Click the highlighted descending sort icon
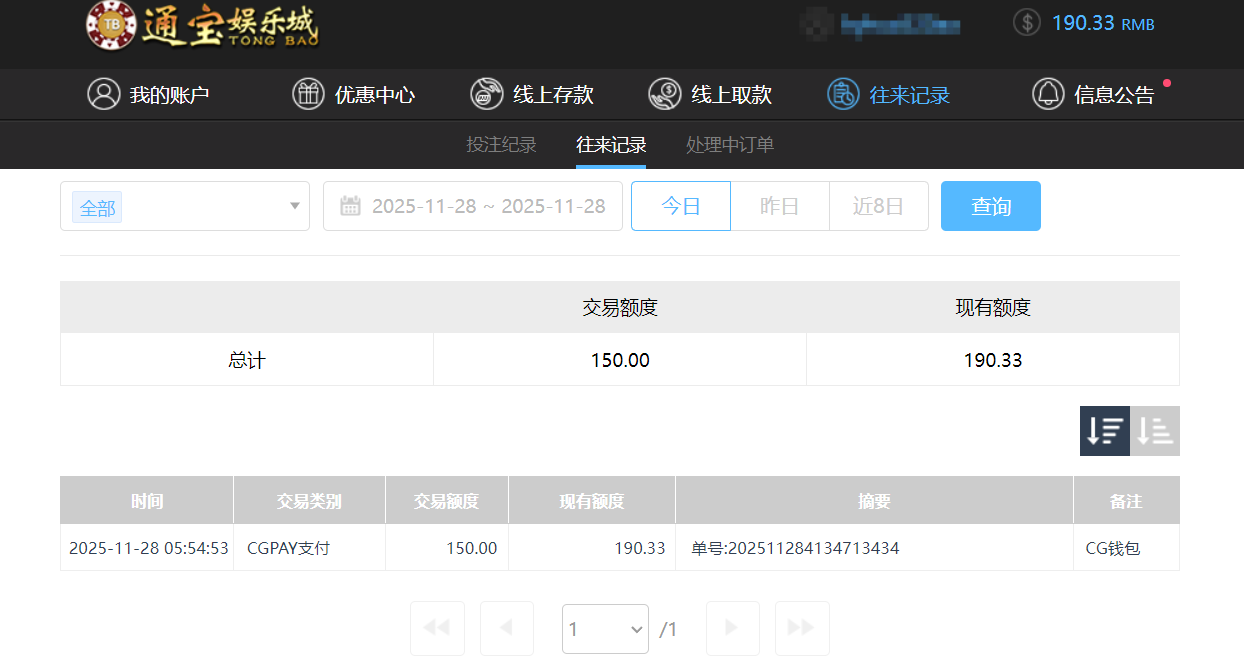This screenshot has width=1244, height=670. click(1104, 431)
